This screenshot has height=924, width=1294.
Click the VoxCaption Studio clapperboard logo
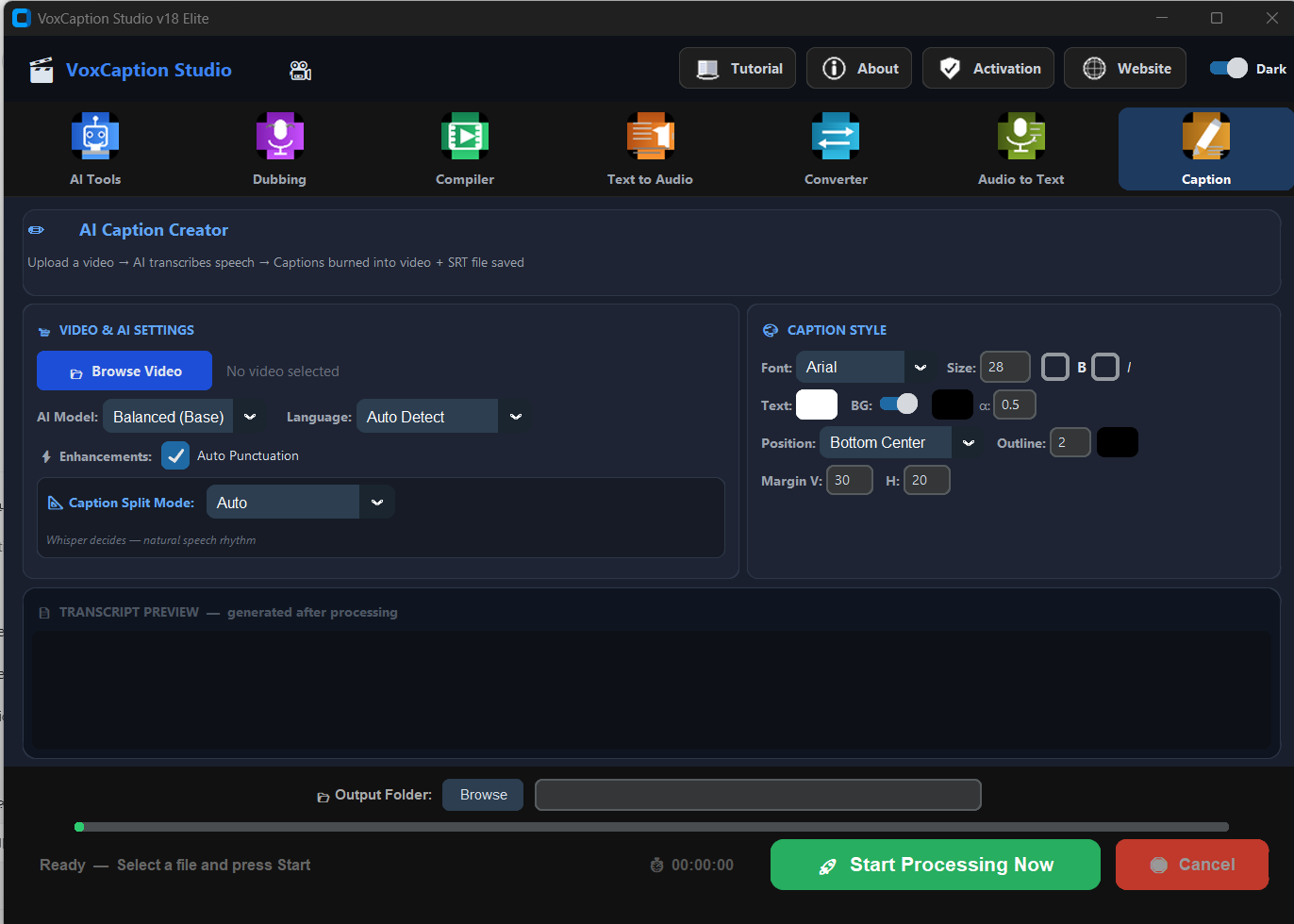click(41, 69)
